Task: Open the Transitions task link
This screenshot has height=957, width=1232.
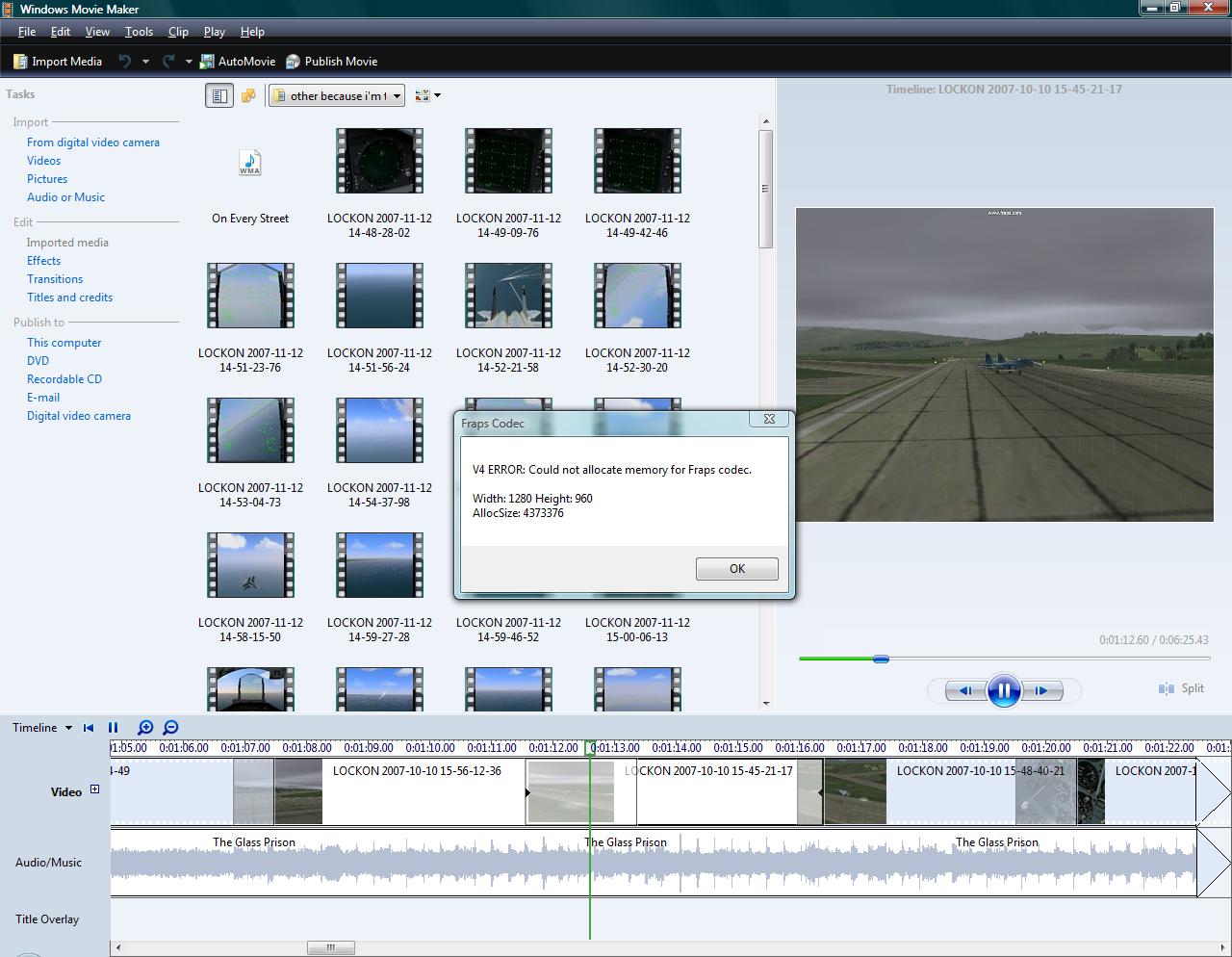Action: pos(55,278)
